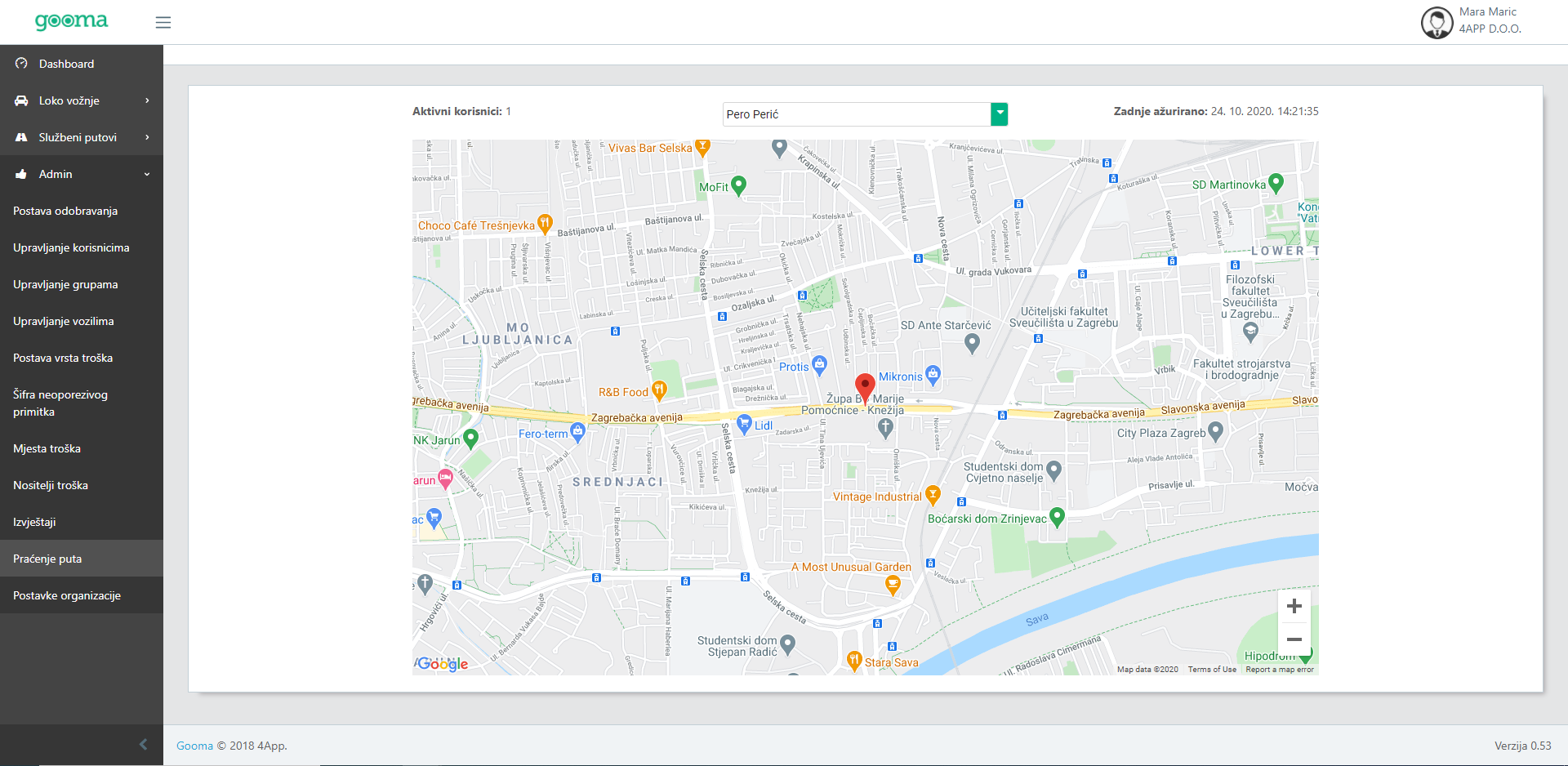The image size is (1568, 766).
Task: Open the Pero Perić user dropdown arrow
Action: (x=999, y=114)
